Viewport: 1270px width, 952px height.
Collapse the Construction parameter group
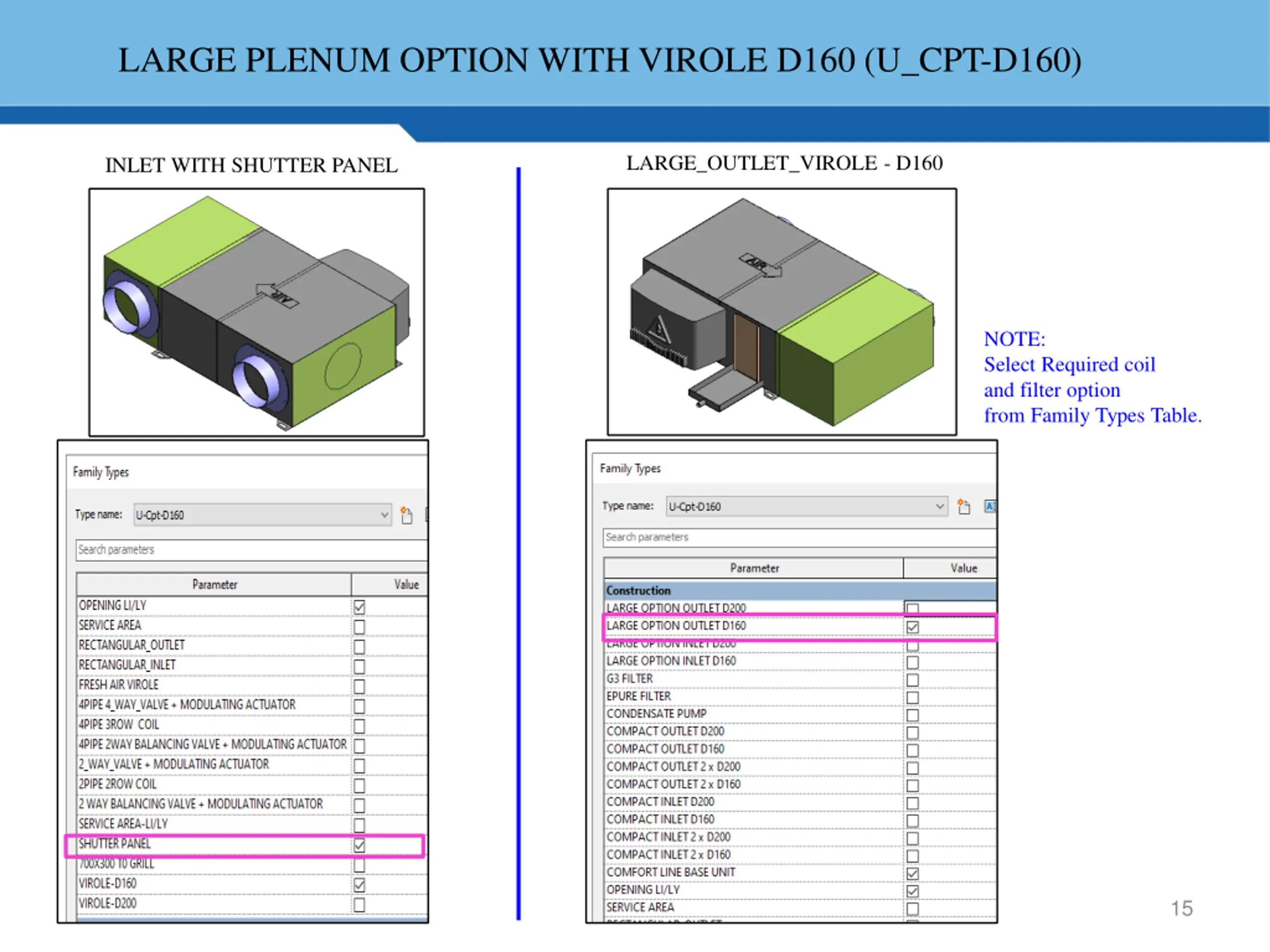point(800,591)
